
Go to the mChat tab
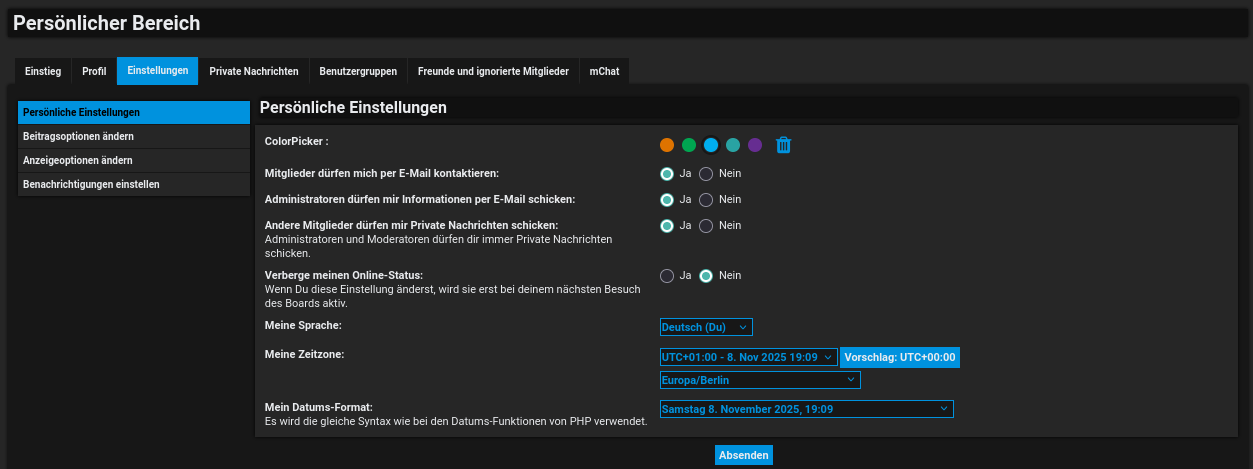click(x=604, y=71)
